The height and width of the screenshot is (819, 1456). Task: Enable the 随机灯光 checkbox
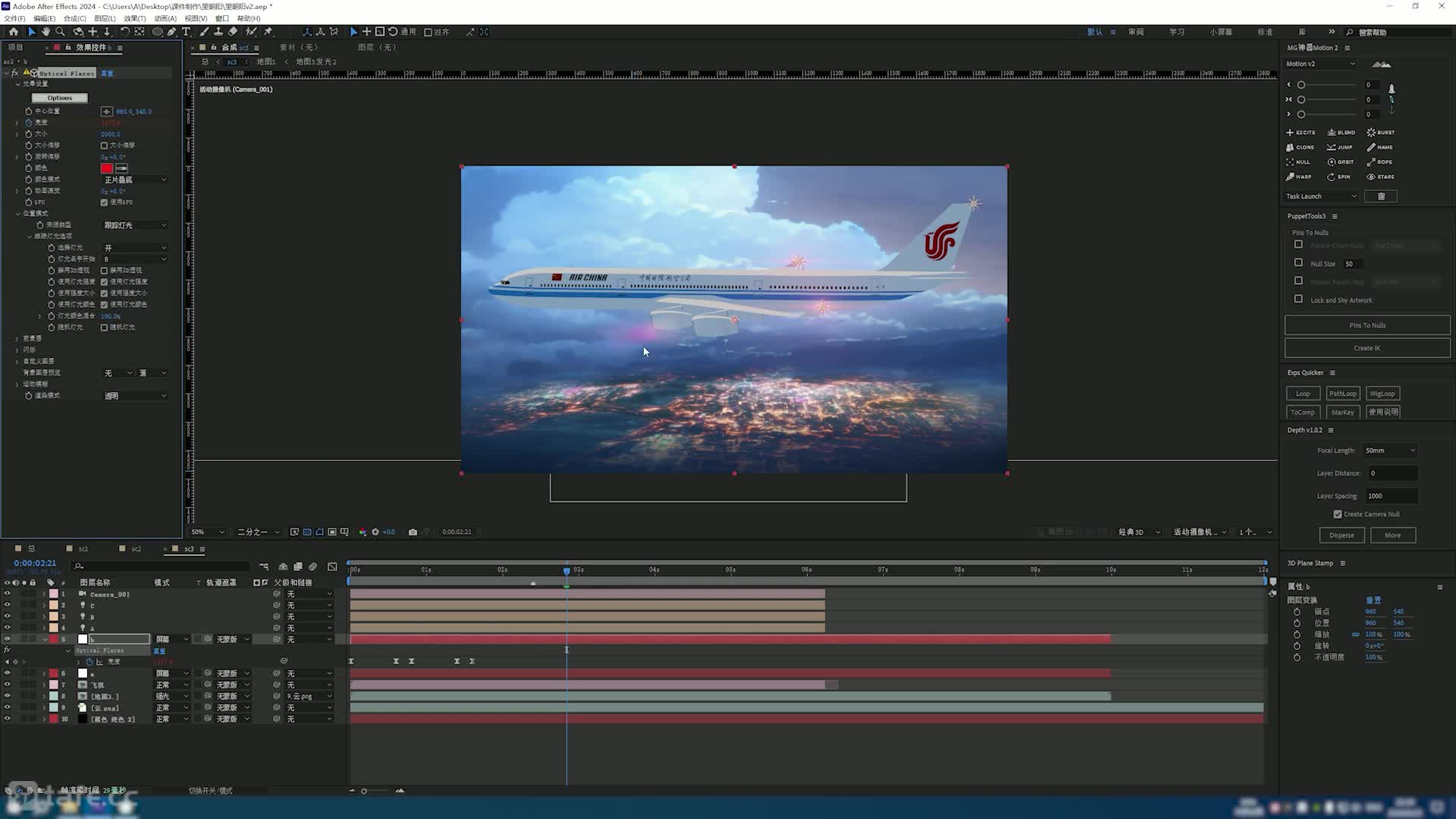pyautogui.click(x=104, y=328)
